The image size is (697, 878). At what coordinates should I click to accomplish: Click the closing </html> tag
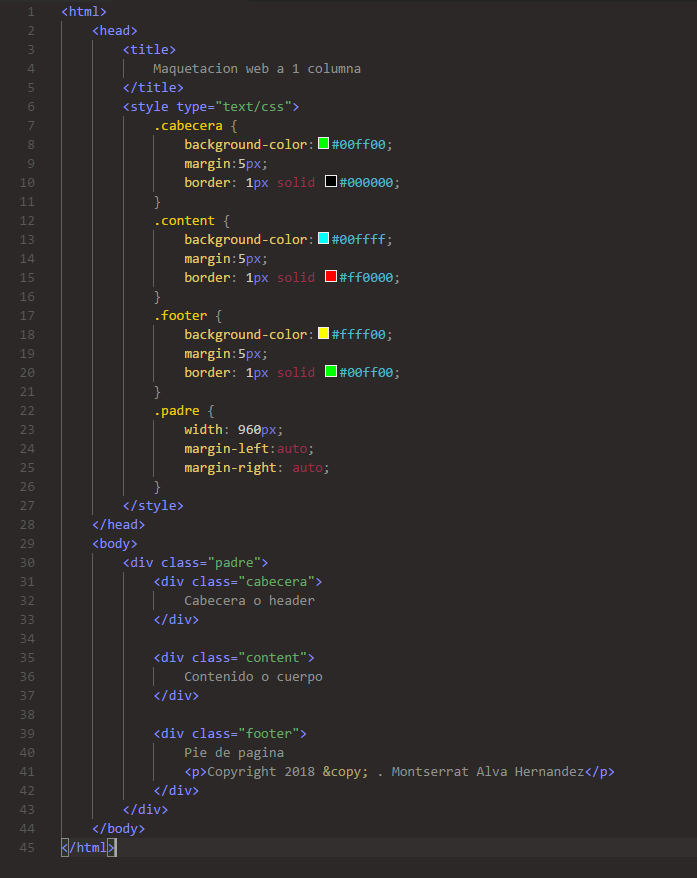[x=88, y=848]
